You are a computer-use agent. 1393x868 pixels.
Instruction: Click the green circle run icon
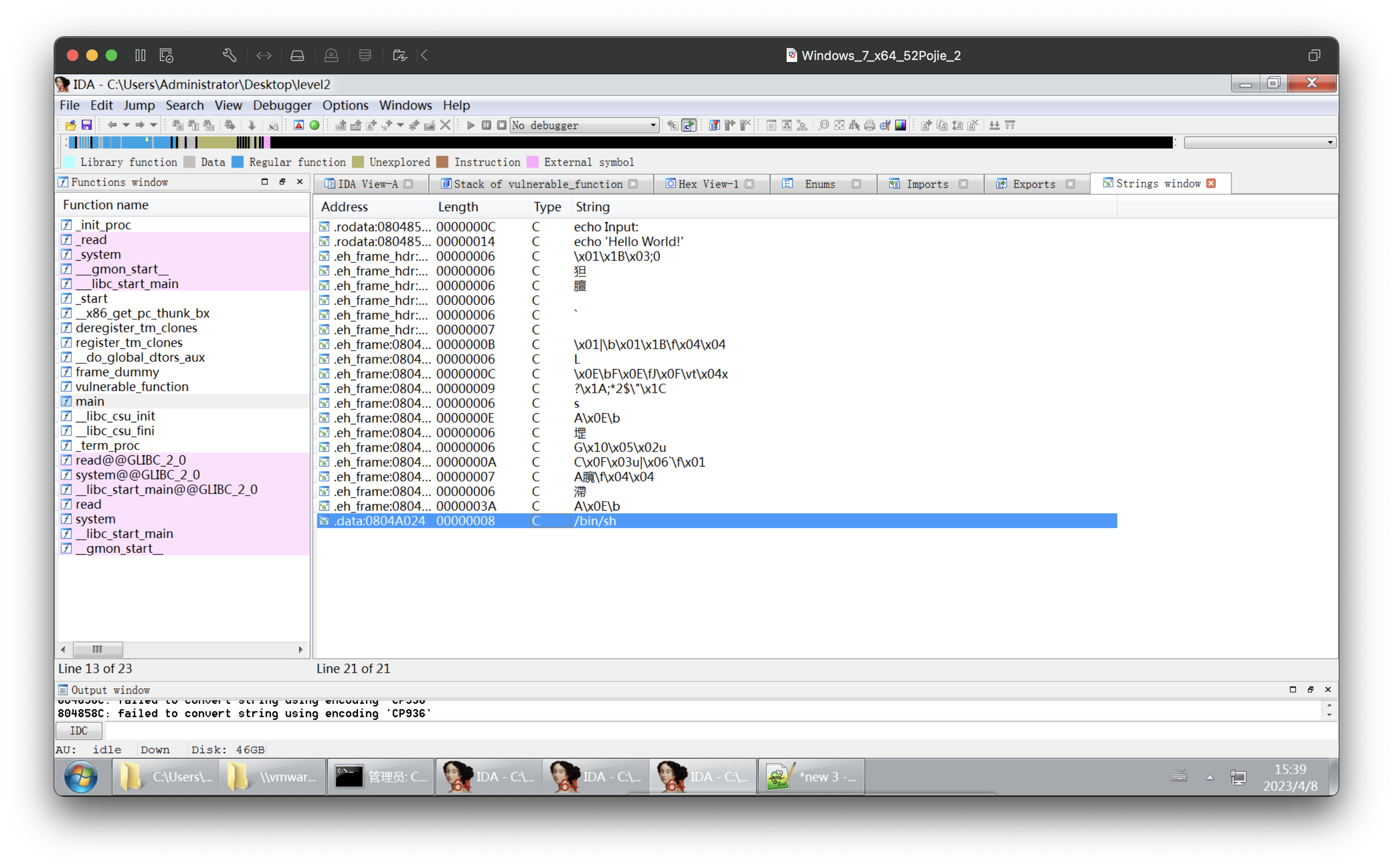pos(314,125)
